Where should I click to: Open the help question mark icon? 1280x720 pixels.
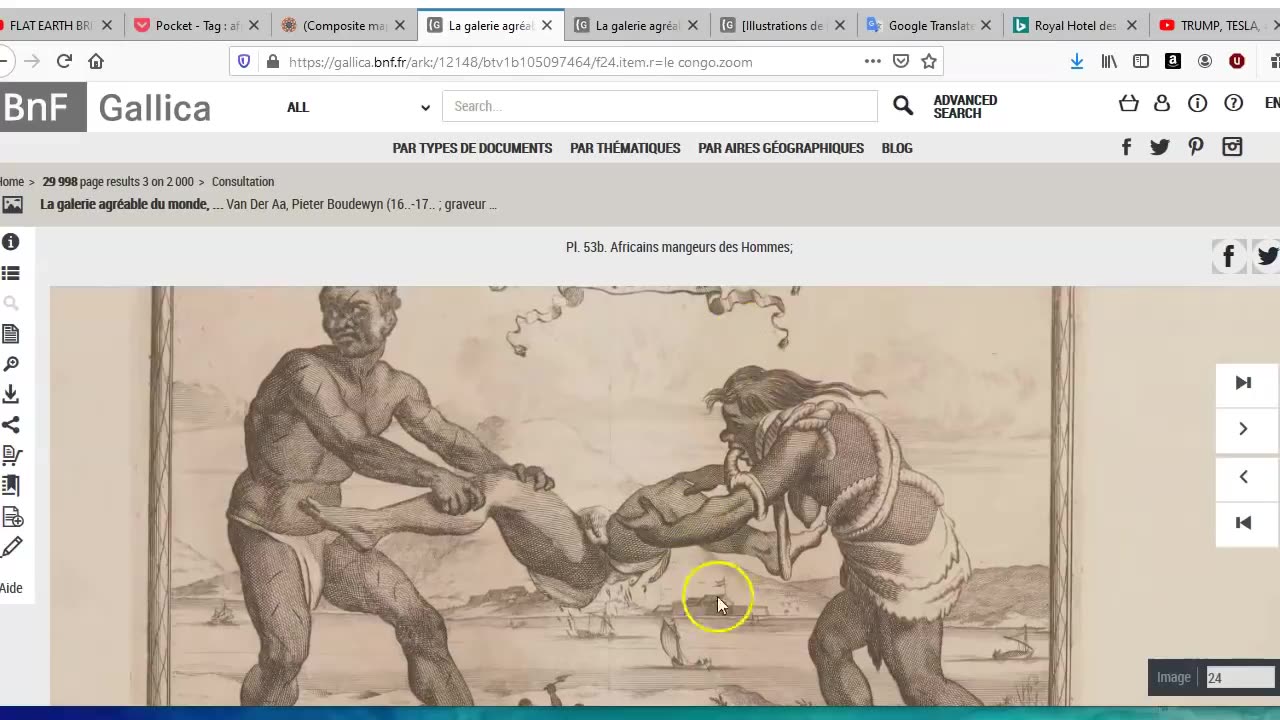(1234, 103)
